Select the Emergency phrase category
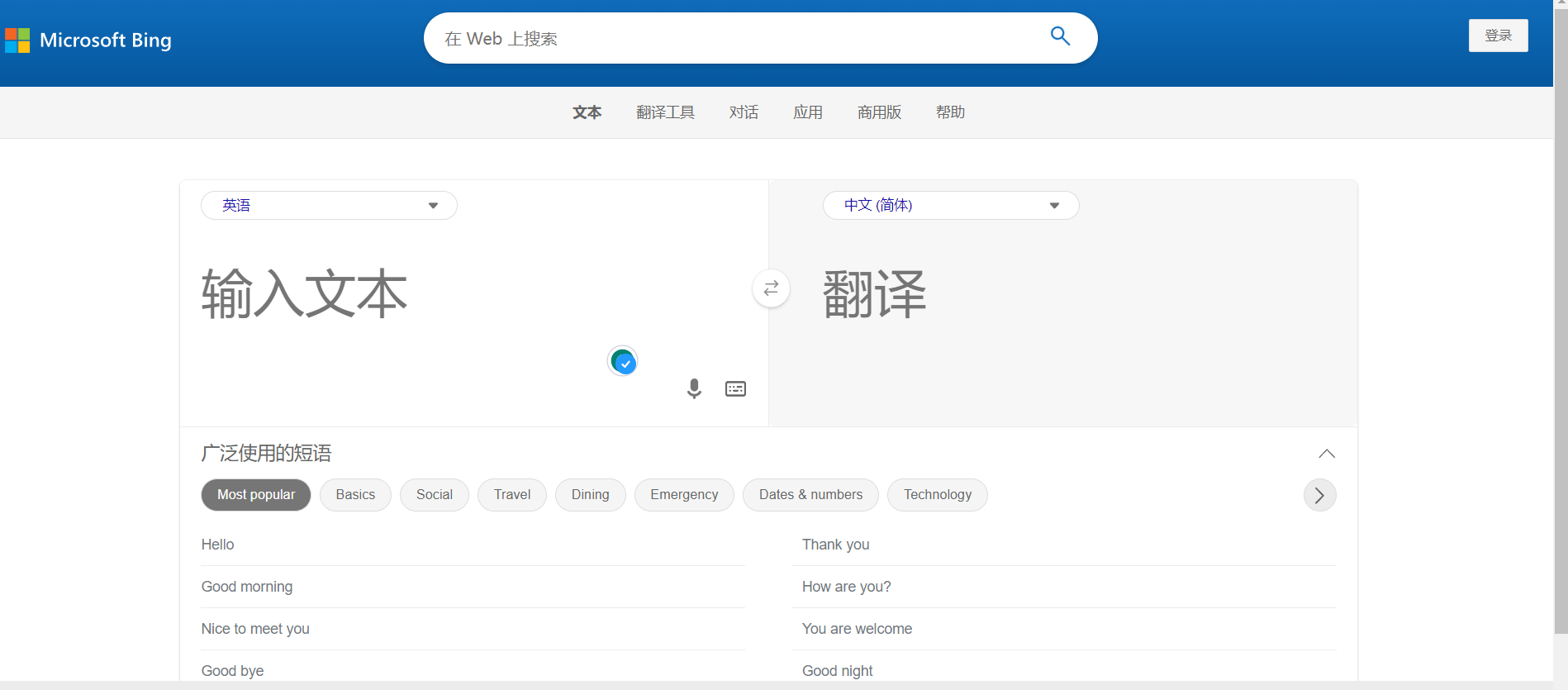The height and width of the screenshot is (690, 1568). pos(684,495)
